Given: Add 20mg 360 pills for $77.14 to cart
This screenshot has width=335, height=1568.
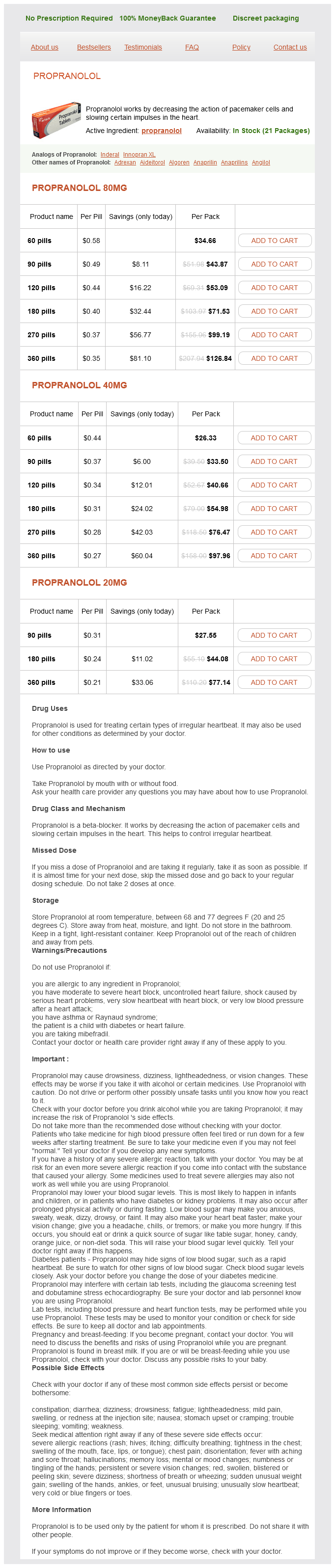Looking at the screenshot, I should coord(274,682).
